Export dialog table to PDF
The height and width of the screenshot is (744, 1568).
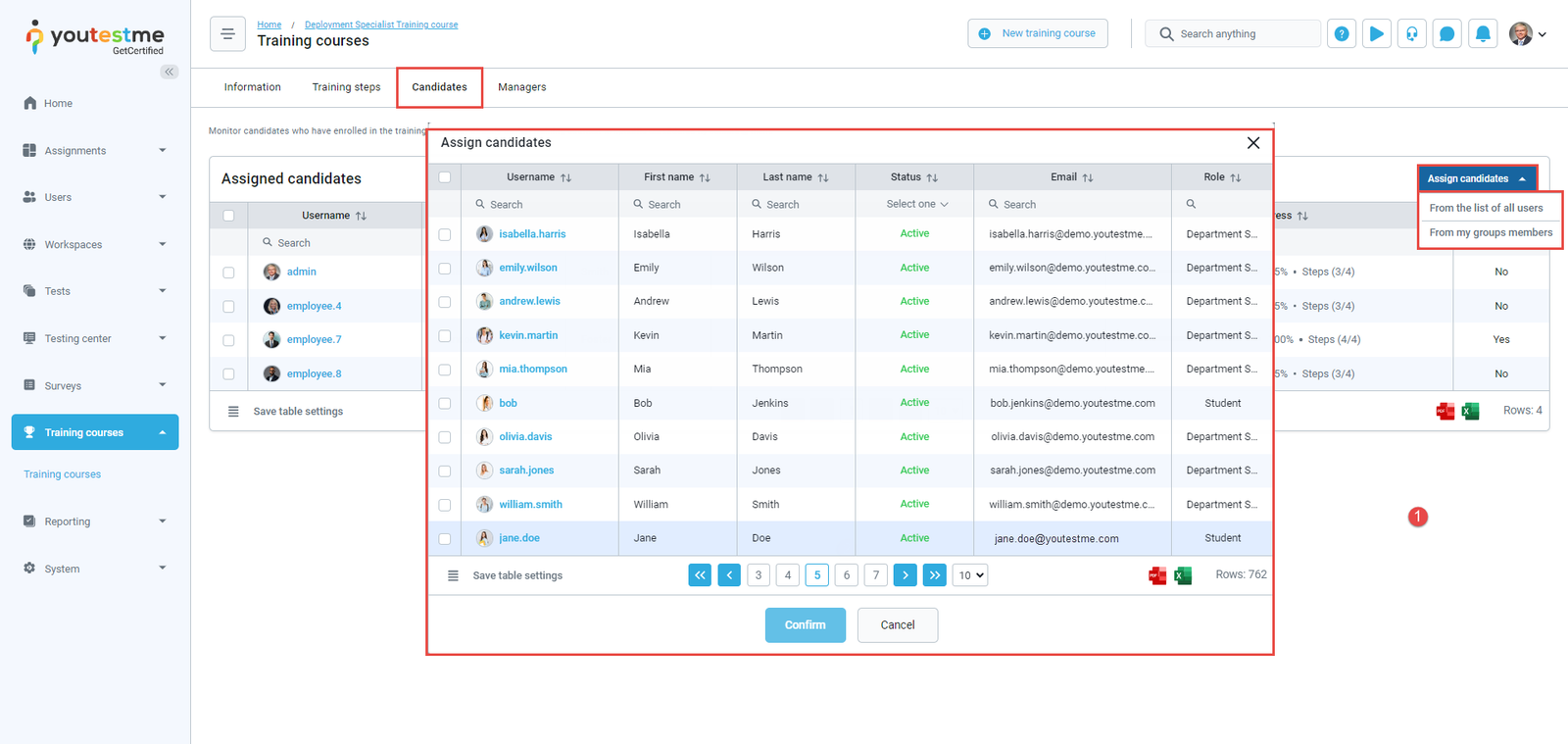click(1157, 575)
